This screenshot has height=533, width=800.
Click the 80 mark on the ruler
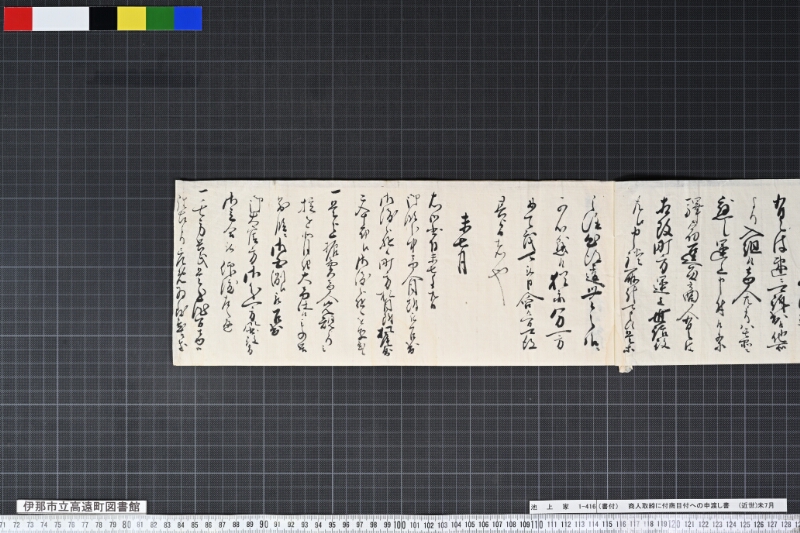127,524
